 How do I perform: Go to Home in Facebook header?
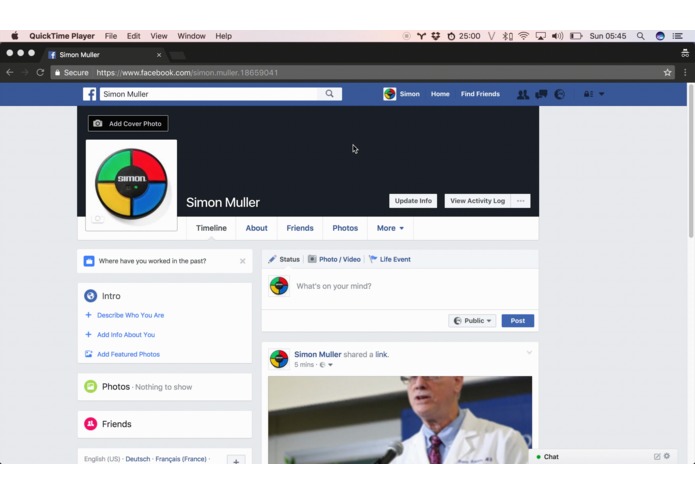pos(440,94)
